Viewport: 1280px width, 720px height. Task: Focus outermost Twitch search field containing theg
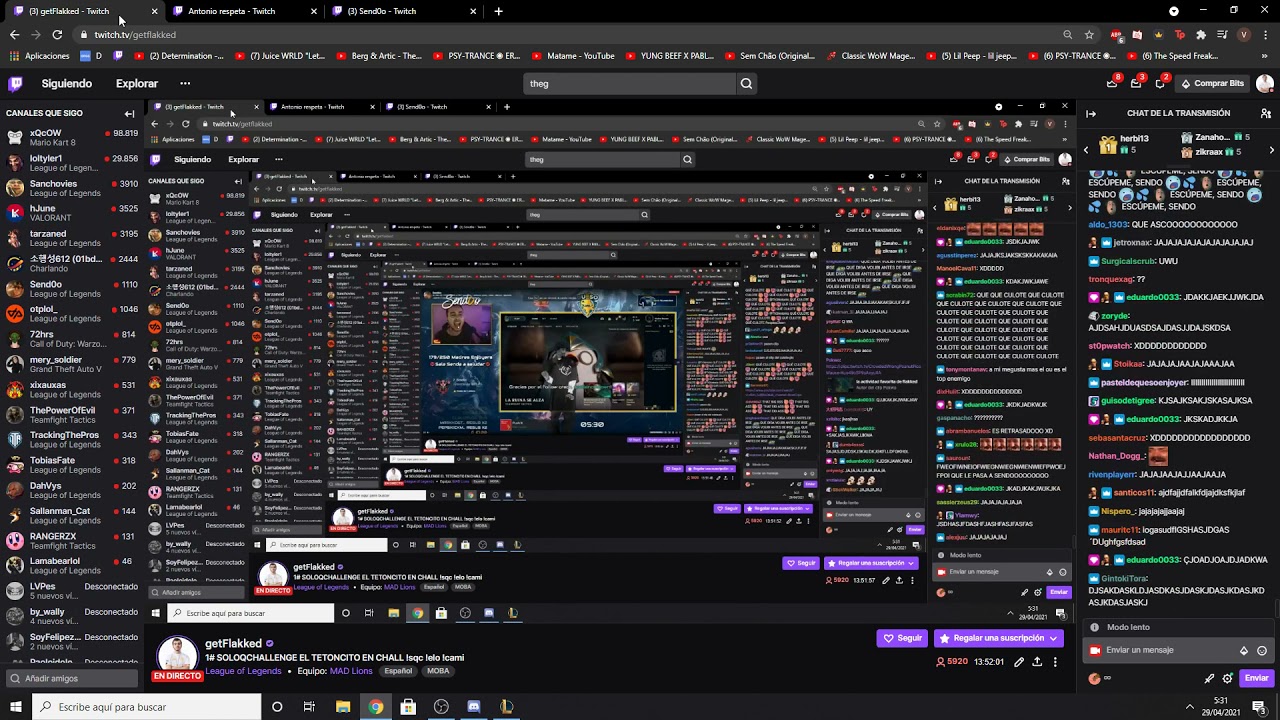click(x=630, y=84)
